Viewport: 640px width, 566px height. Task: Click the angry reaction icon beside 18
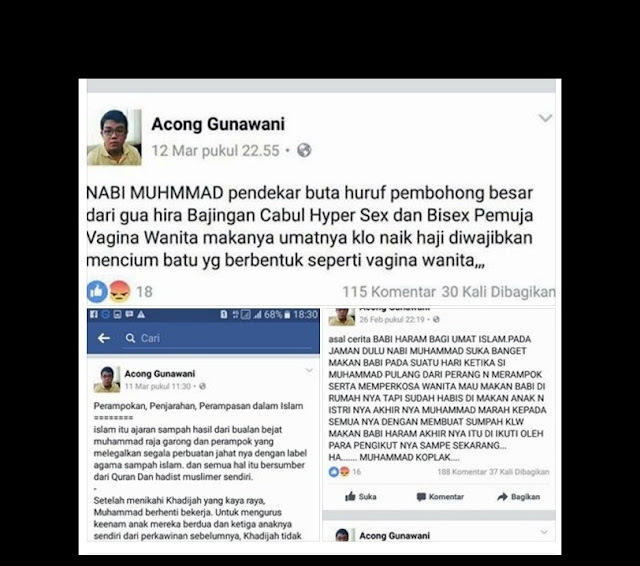[x=120, y=291]
